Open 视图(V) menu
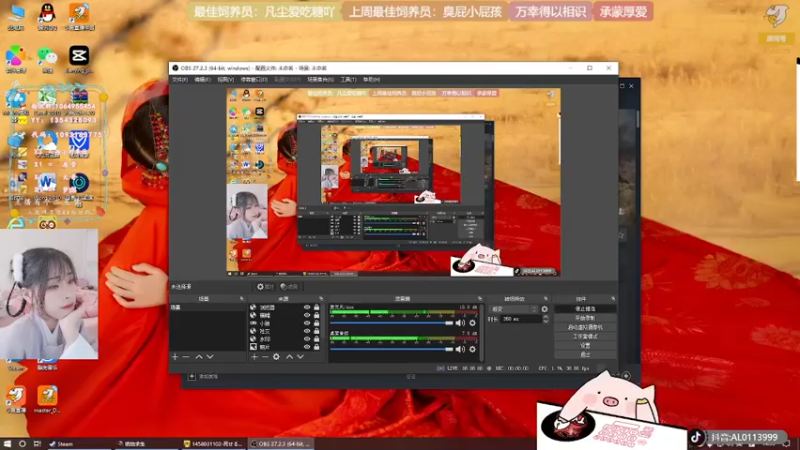Screen dimensions: 800x450 tap(226, 80)
